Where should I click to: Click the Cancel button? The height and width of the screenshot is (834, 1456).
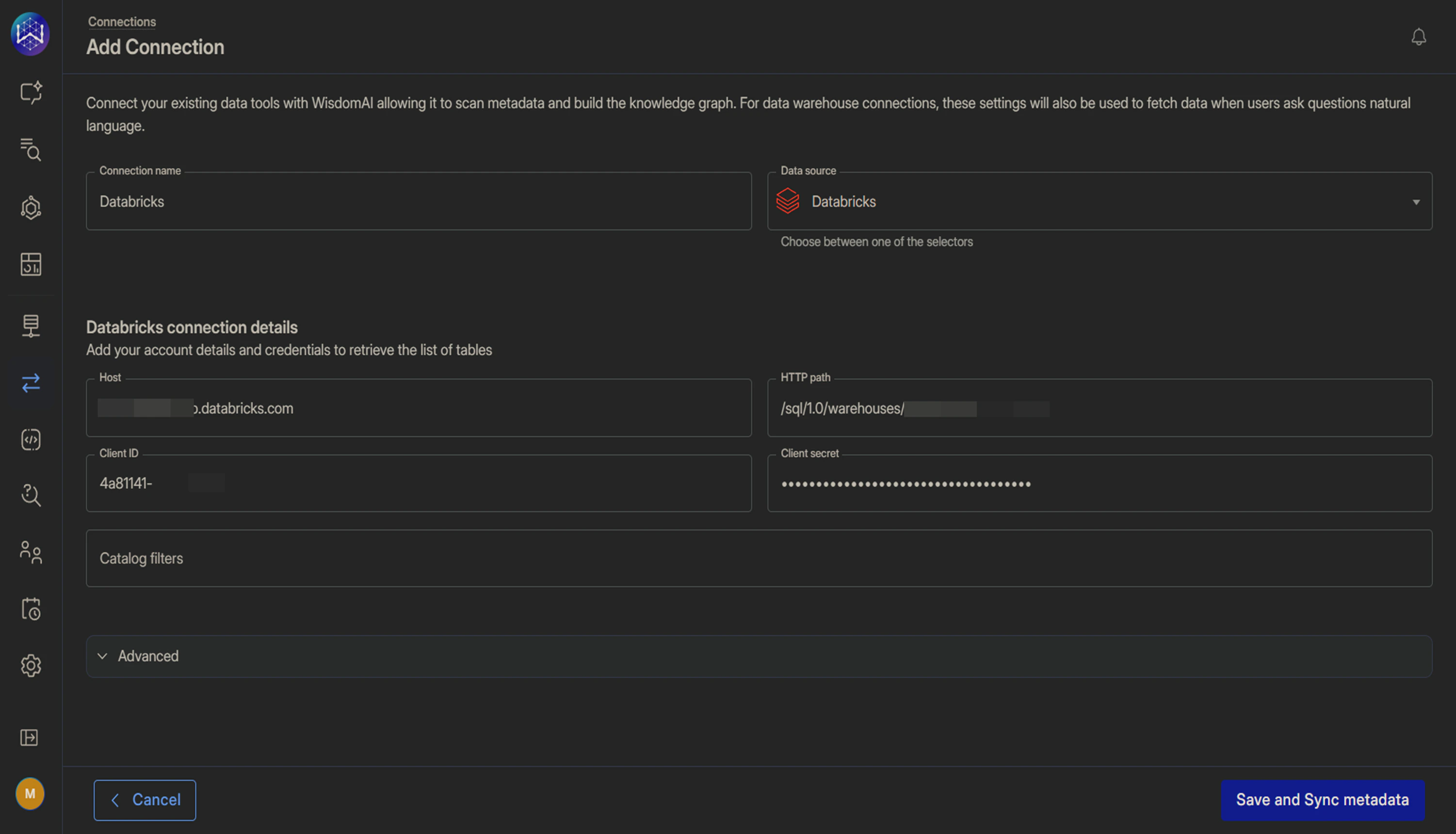pyautogui.click(x=145, y=800)
